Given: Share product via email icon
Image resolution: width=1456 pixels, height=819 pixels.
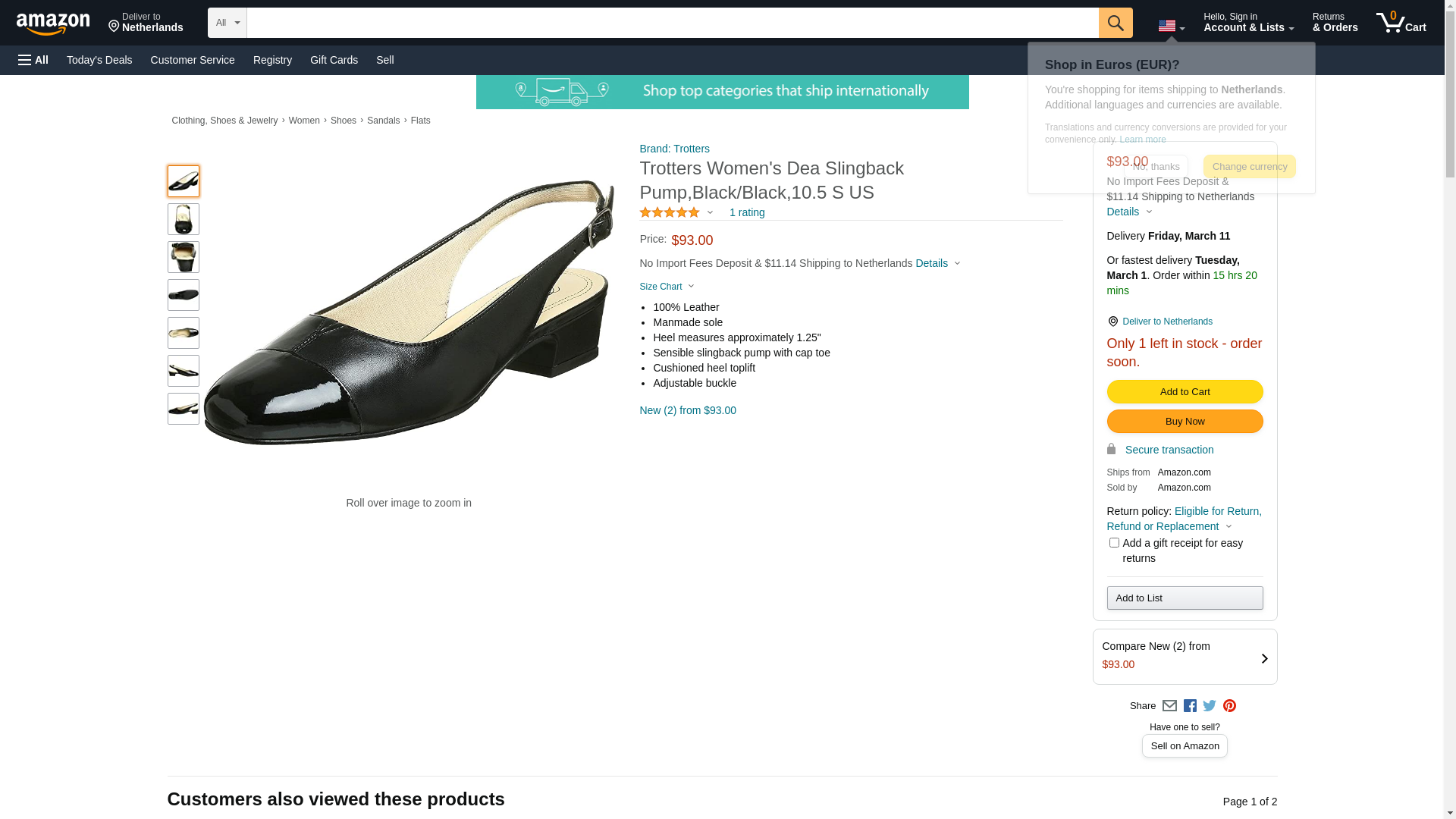Looking at the screenshot, I should [x=1169, y=706].
